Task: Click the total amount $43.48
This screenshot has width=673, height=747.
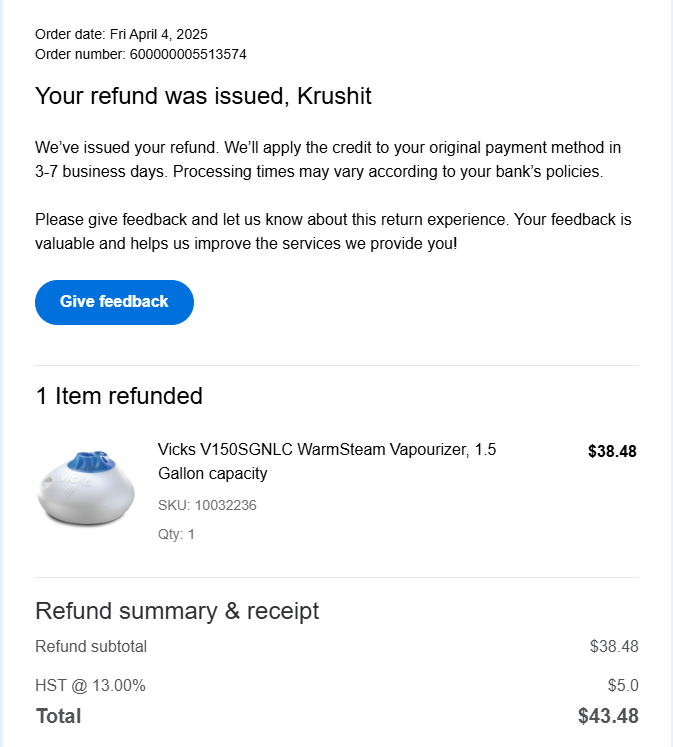Action: (x=608, y=716)
